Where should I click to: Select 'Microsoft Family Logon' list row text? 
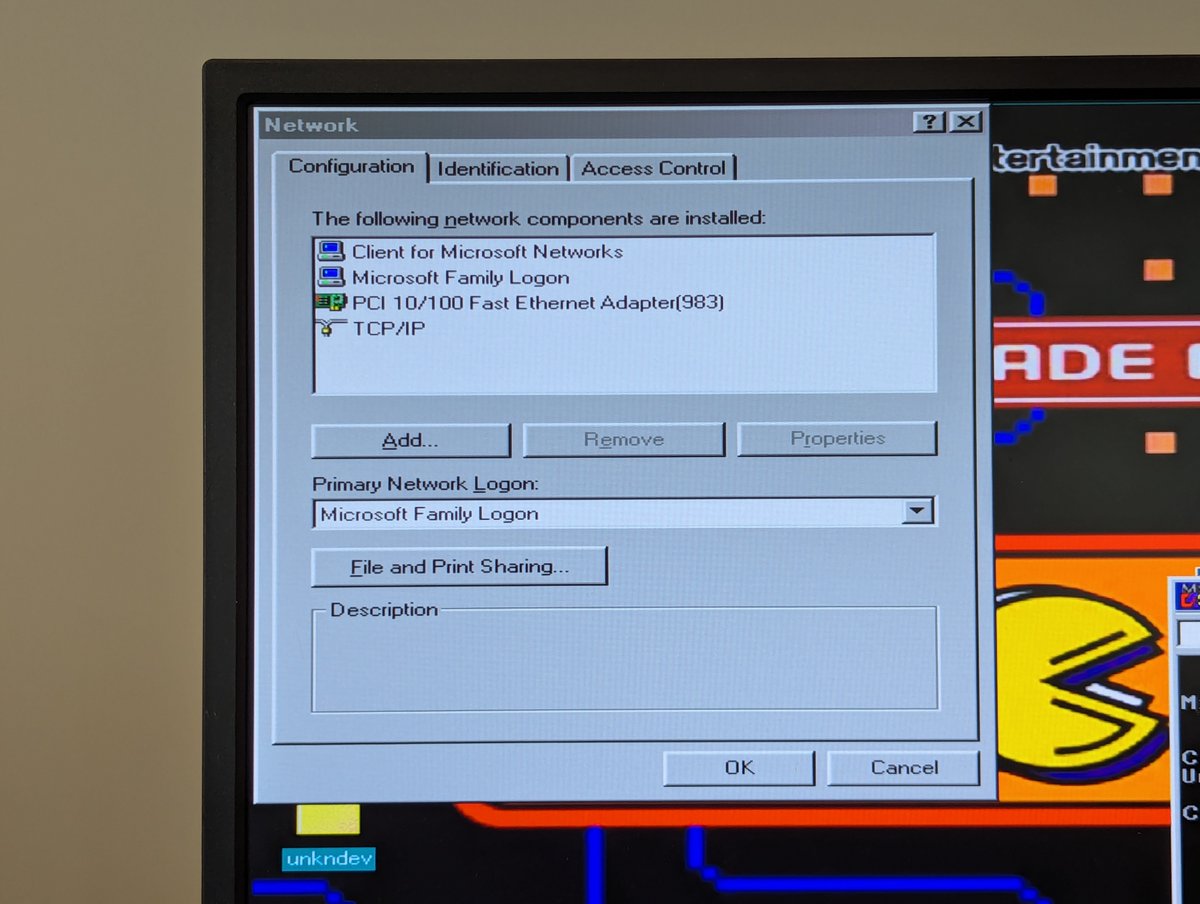point(460,278)
